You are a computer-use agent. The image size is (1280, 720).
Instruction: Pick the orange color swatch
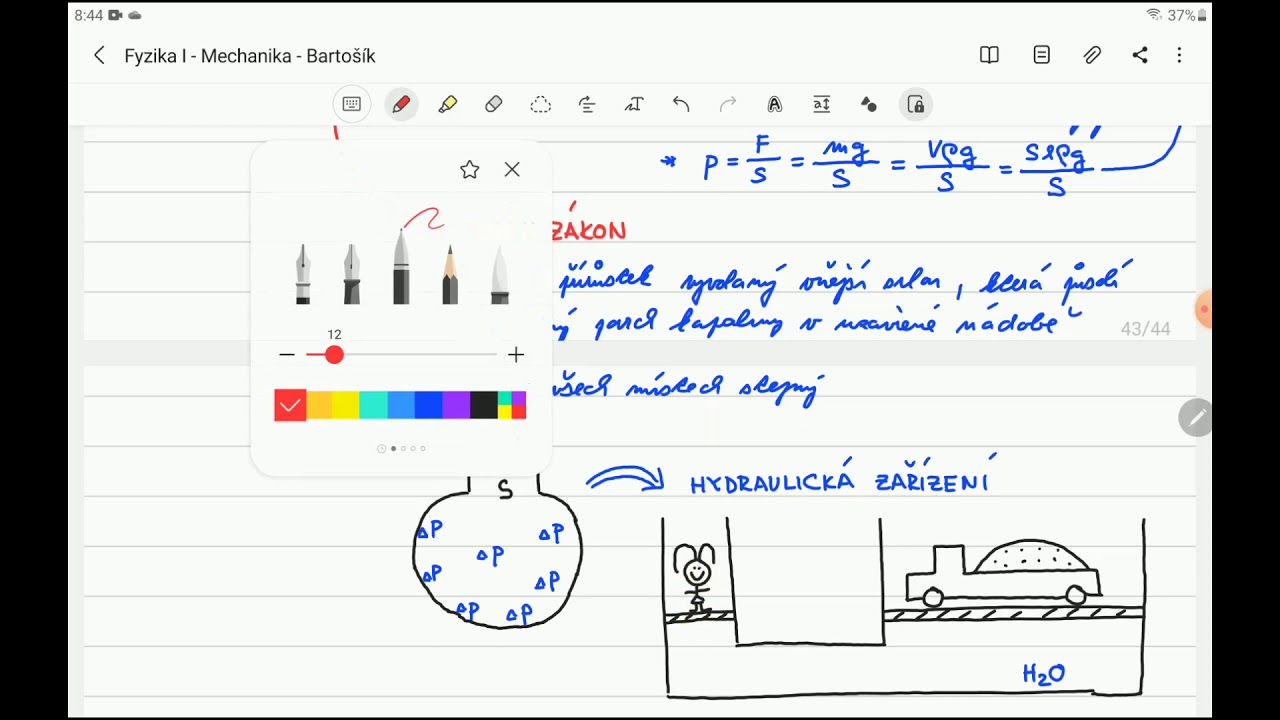(x=319, y=405)
